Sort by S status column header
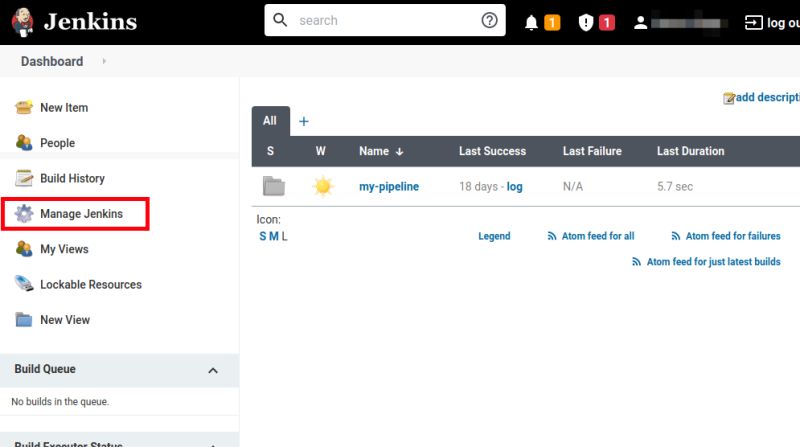The image size is (800, 447). [270, 151]
